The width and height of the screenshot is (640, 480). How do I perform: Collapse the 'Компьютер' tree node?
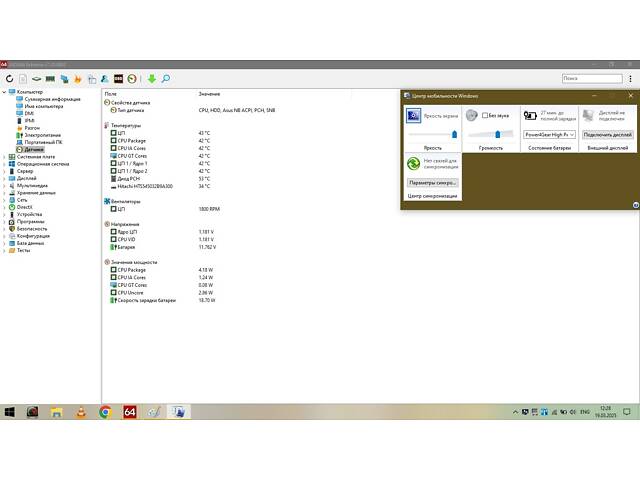tap(4, 92)
